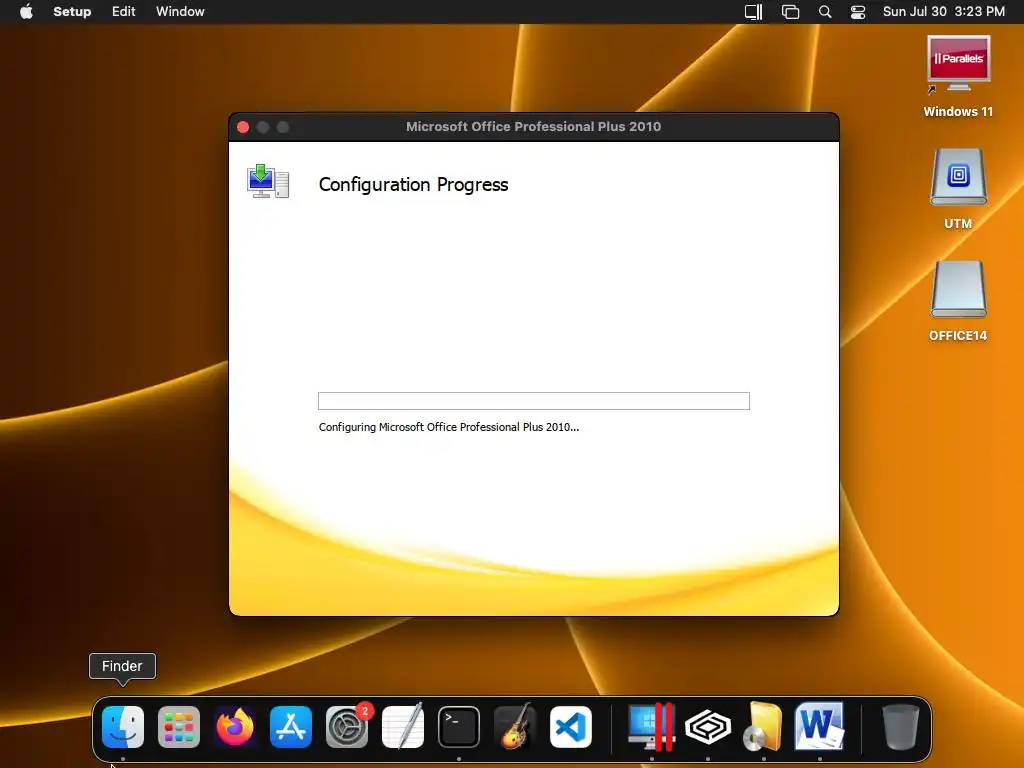Image resolution: width=1024 pixels, height=768 pixels.
Task: Click the configuration progress bar
Action: (534, 401)
